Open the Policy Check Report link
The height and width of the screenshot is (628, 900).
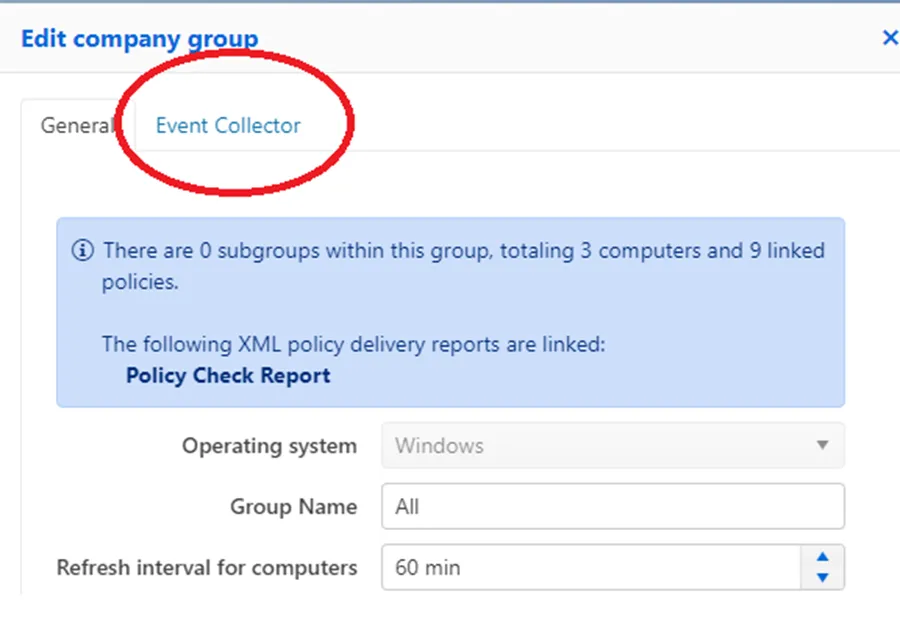pyautogui.click(x=228, y=375)
